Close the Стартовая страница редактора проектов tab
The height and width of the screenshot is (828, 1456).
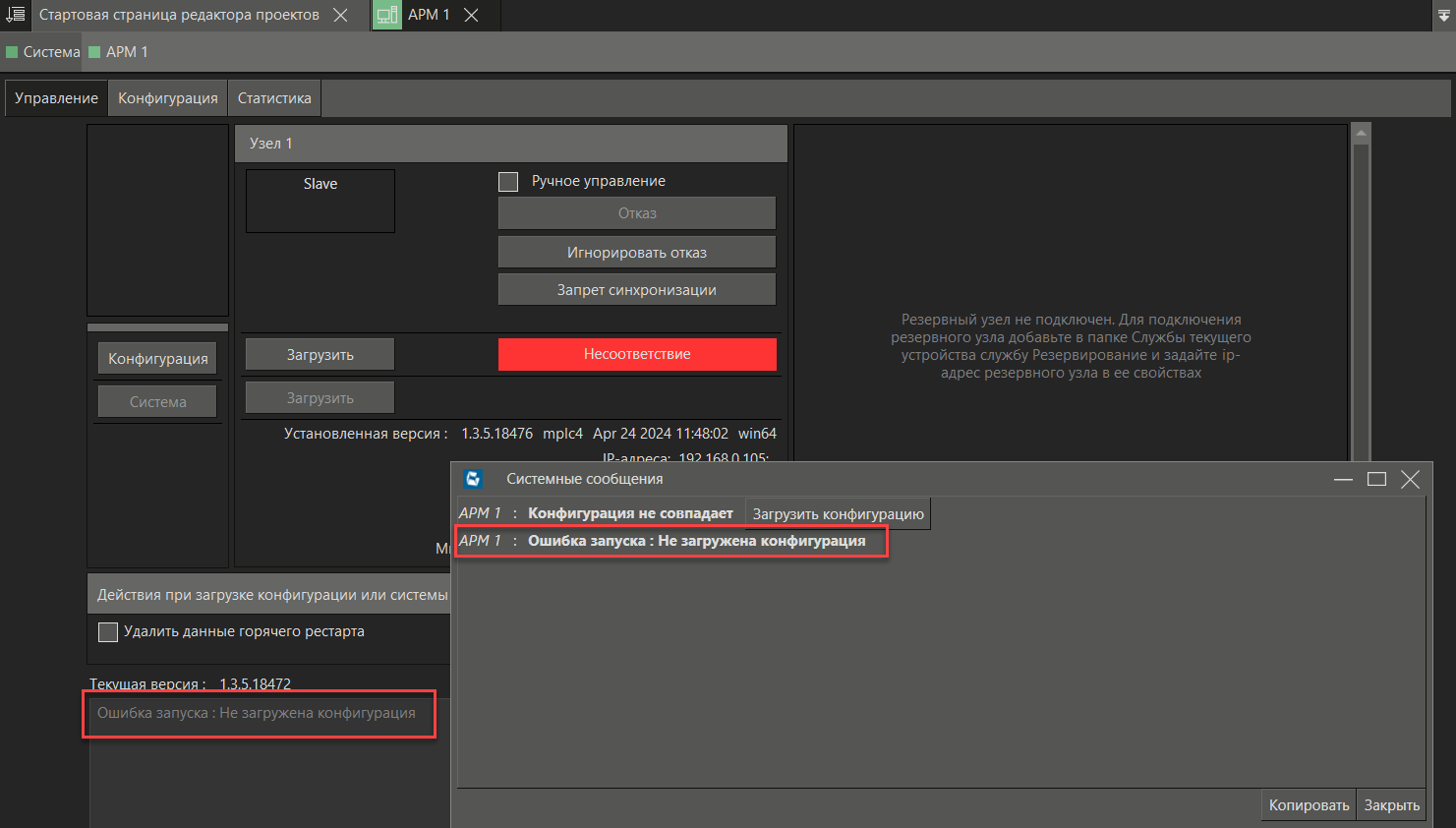[x=340, y=15]
